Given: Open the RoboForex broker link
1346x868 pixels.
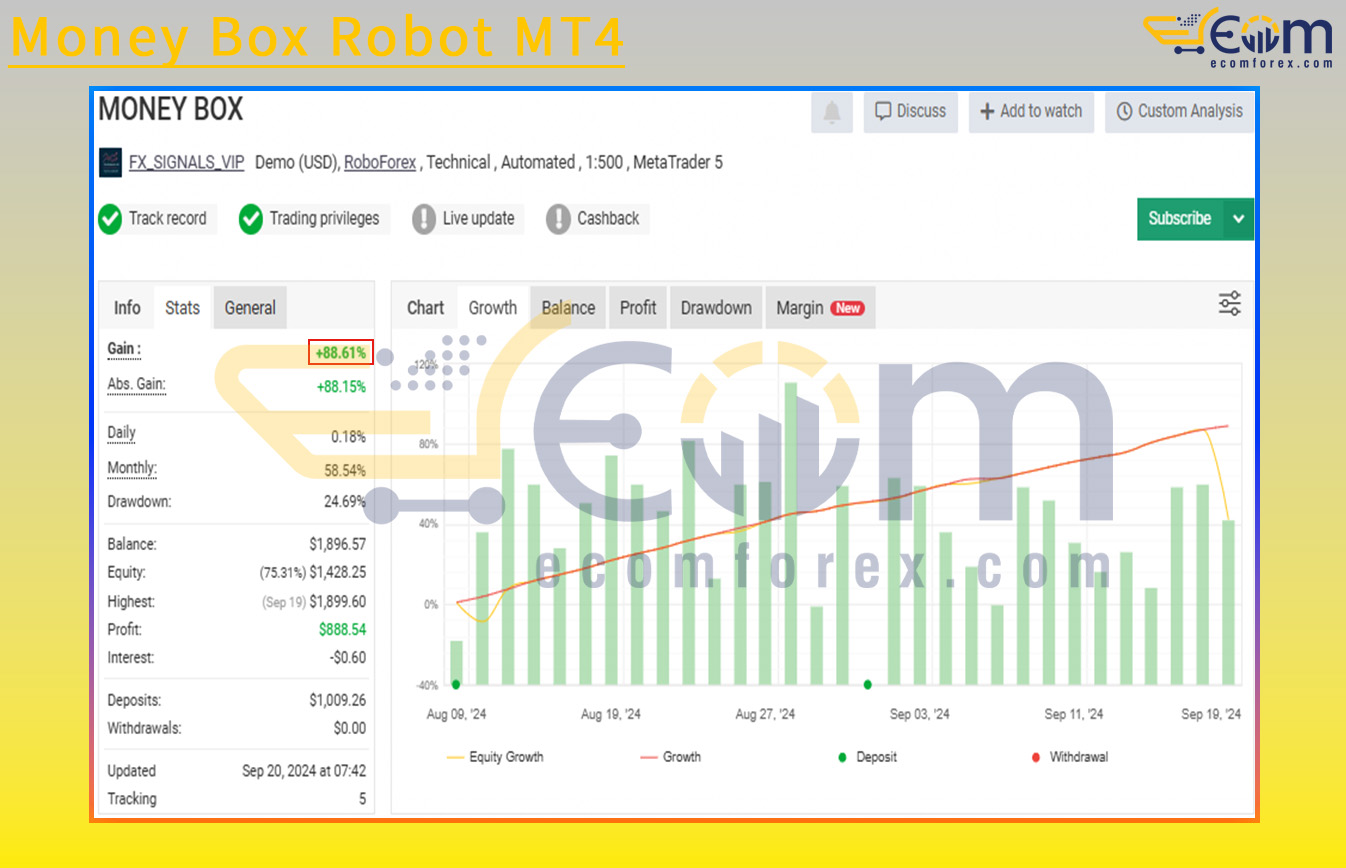Looking at the screenshot, I should click(x=380, y=162).
